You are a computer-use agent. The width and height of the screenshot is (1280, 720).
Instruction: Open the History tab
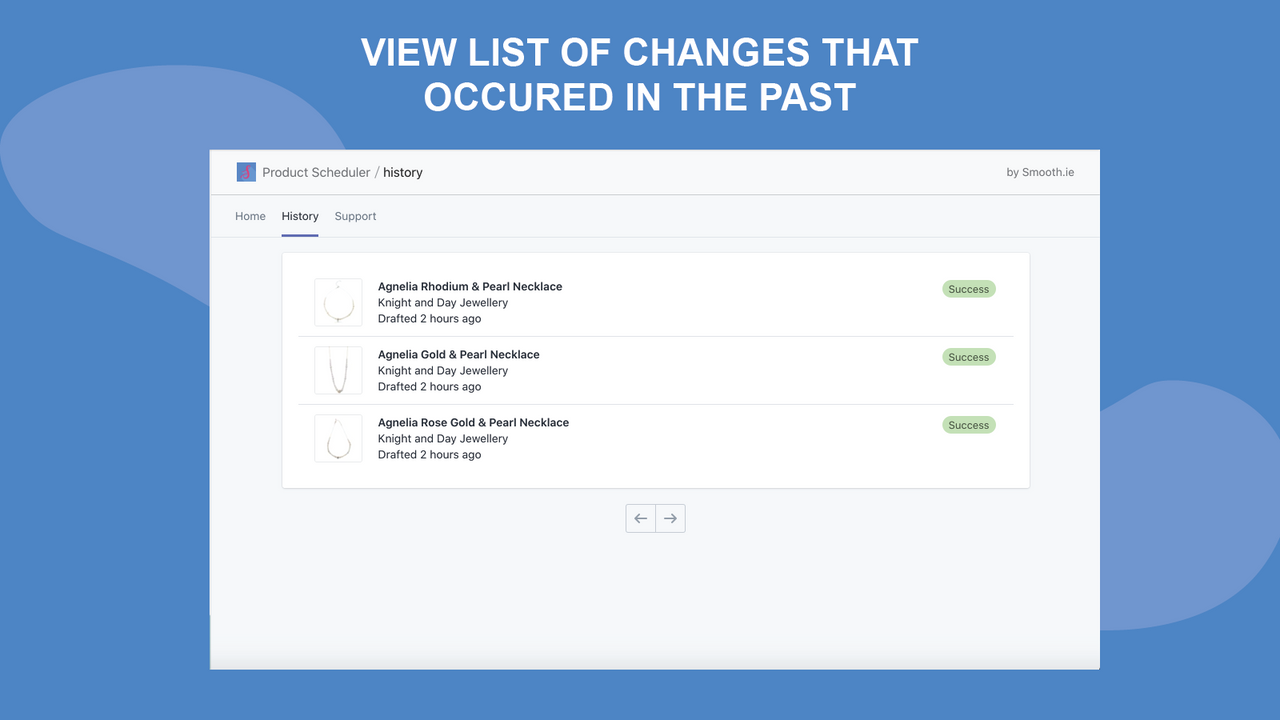[x=300, y=216]
